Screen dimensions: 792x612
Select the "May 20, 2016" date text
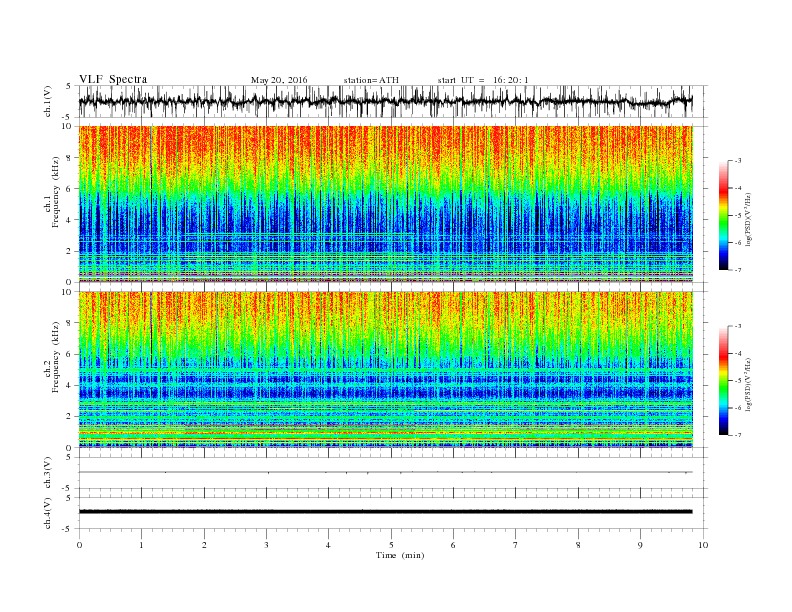(279, 80)
